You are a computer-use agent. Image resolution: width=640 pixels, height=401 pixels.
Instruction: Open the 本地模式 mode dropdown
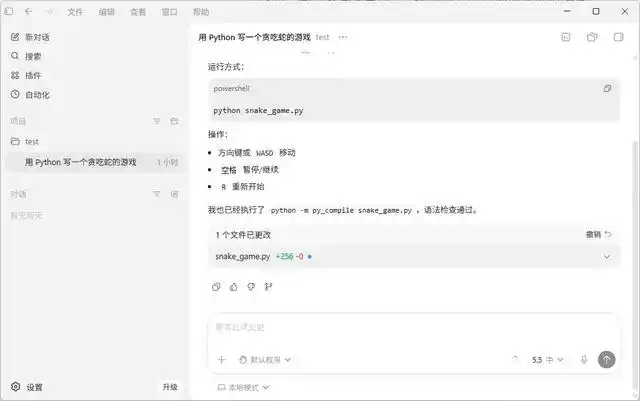[244, 387]
